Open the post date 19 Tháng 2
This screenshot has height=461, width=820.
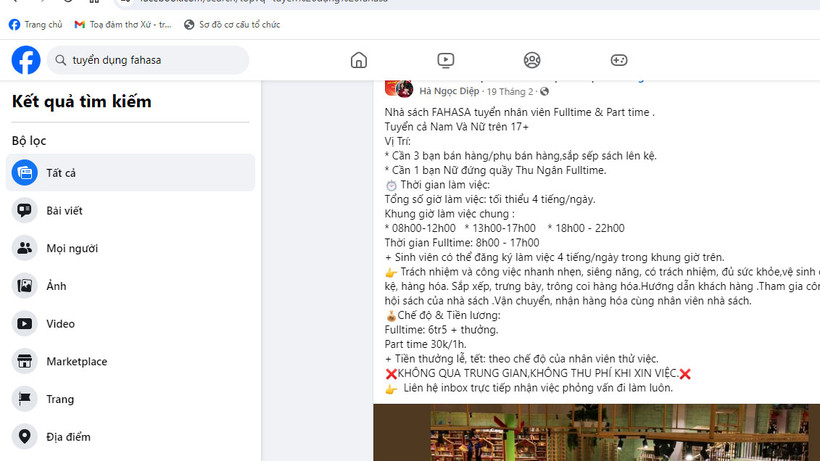coord(510,91)
